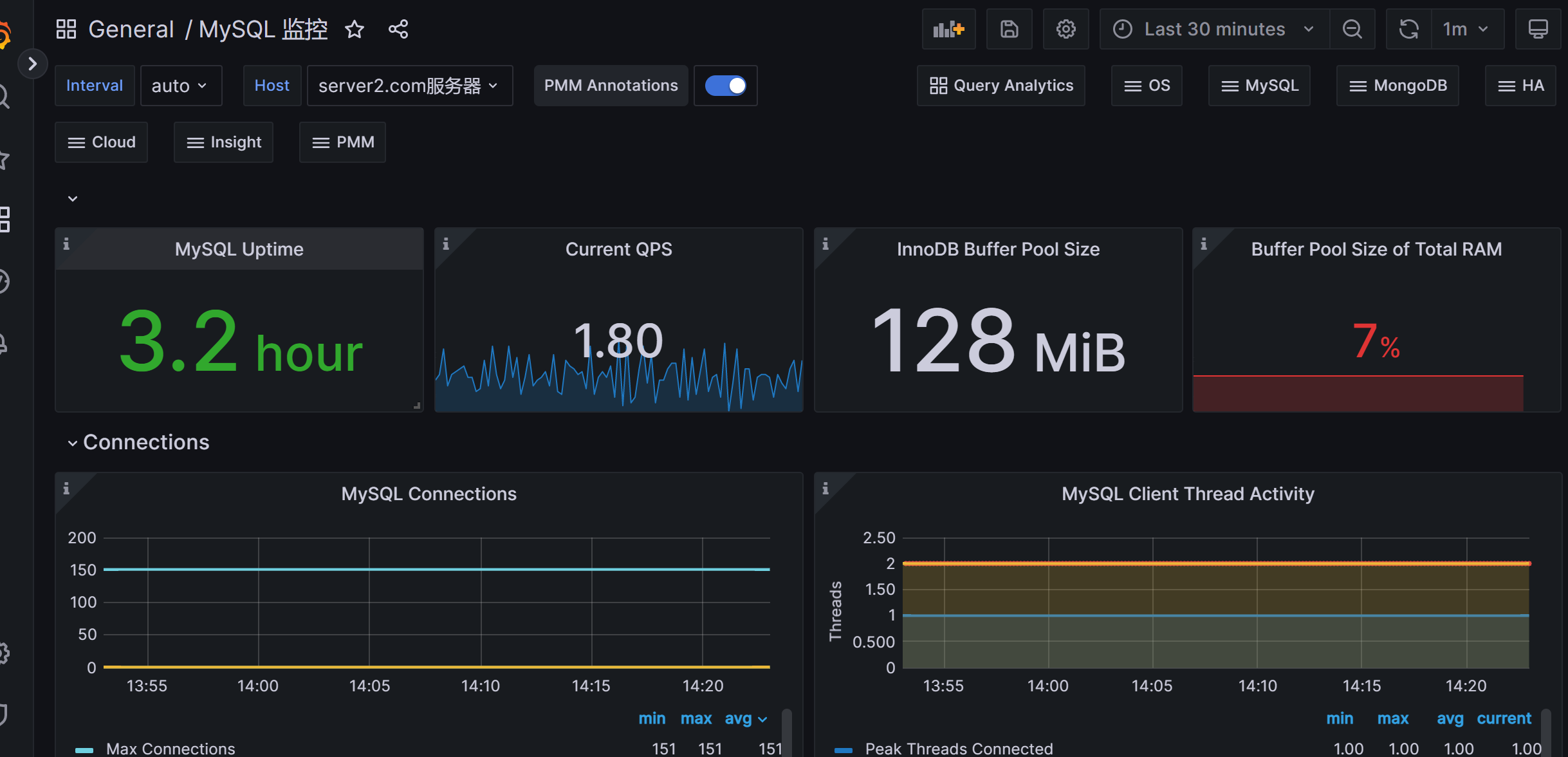This screenshot has height=757, width=1568.
Task: Open the MySQL dashboards menu
Action: click(1259, 86)
